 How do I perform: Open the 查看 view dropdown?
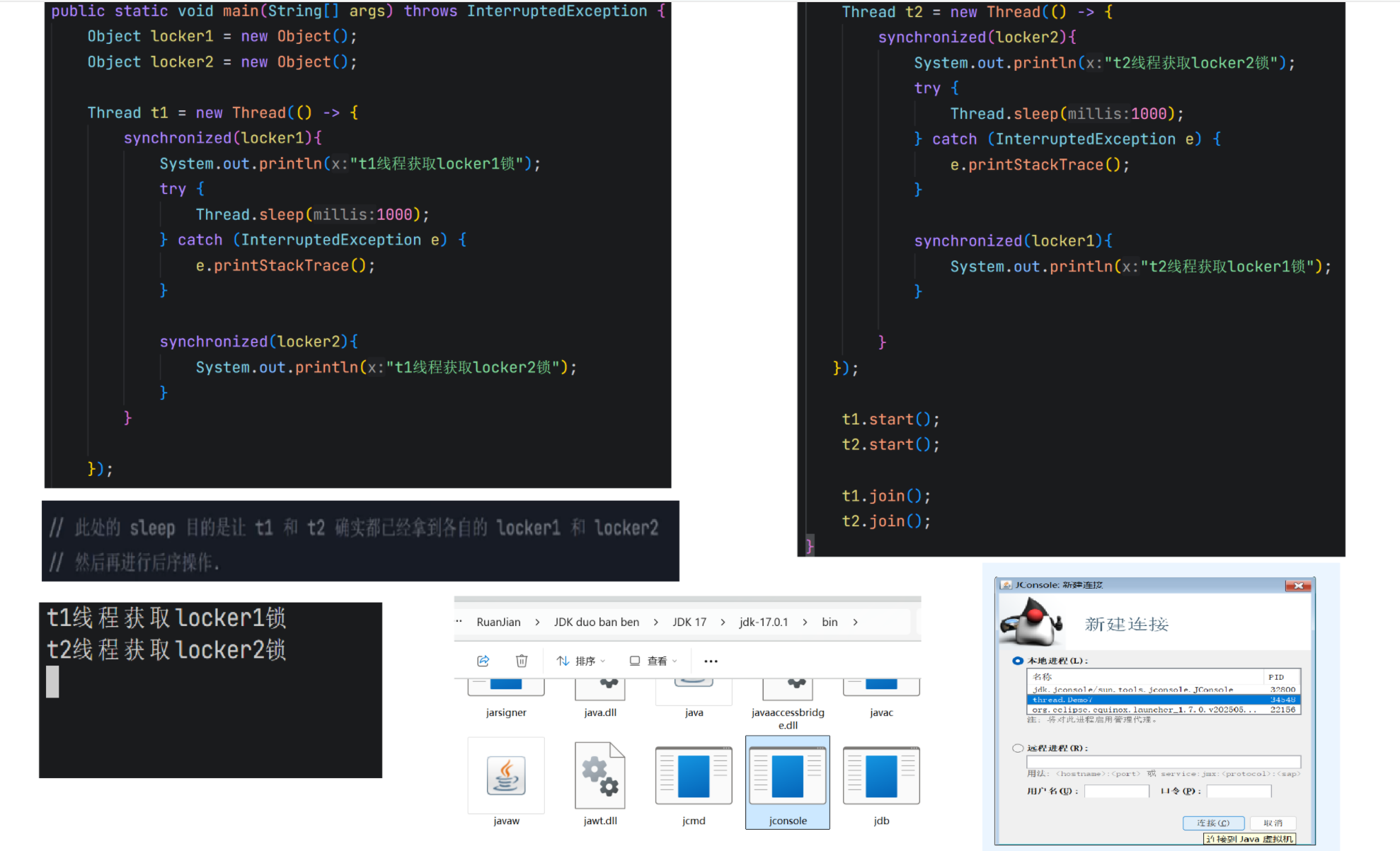(x=653, y=661)
